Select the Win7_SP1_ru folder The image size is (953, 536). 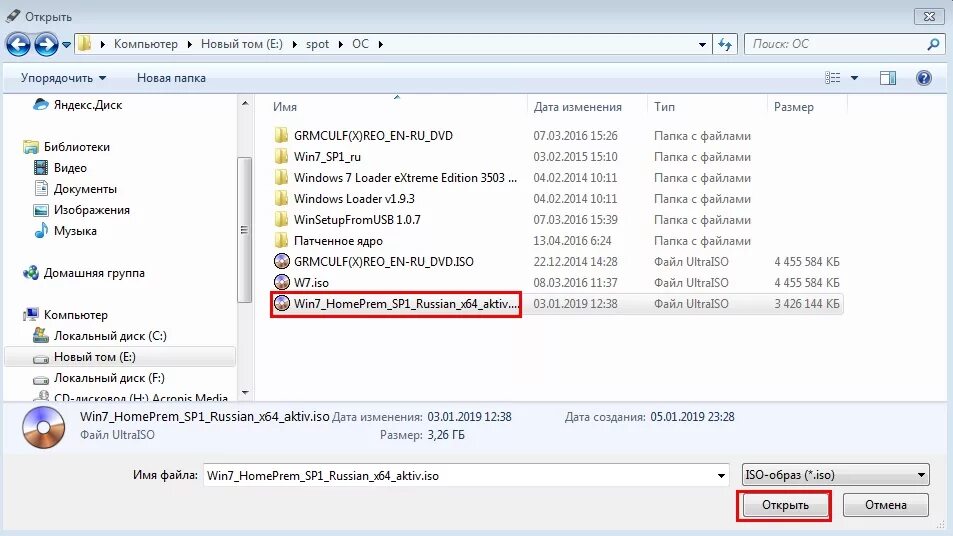point(327,157)
